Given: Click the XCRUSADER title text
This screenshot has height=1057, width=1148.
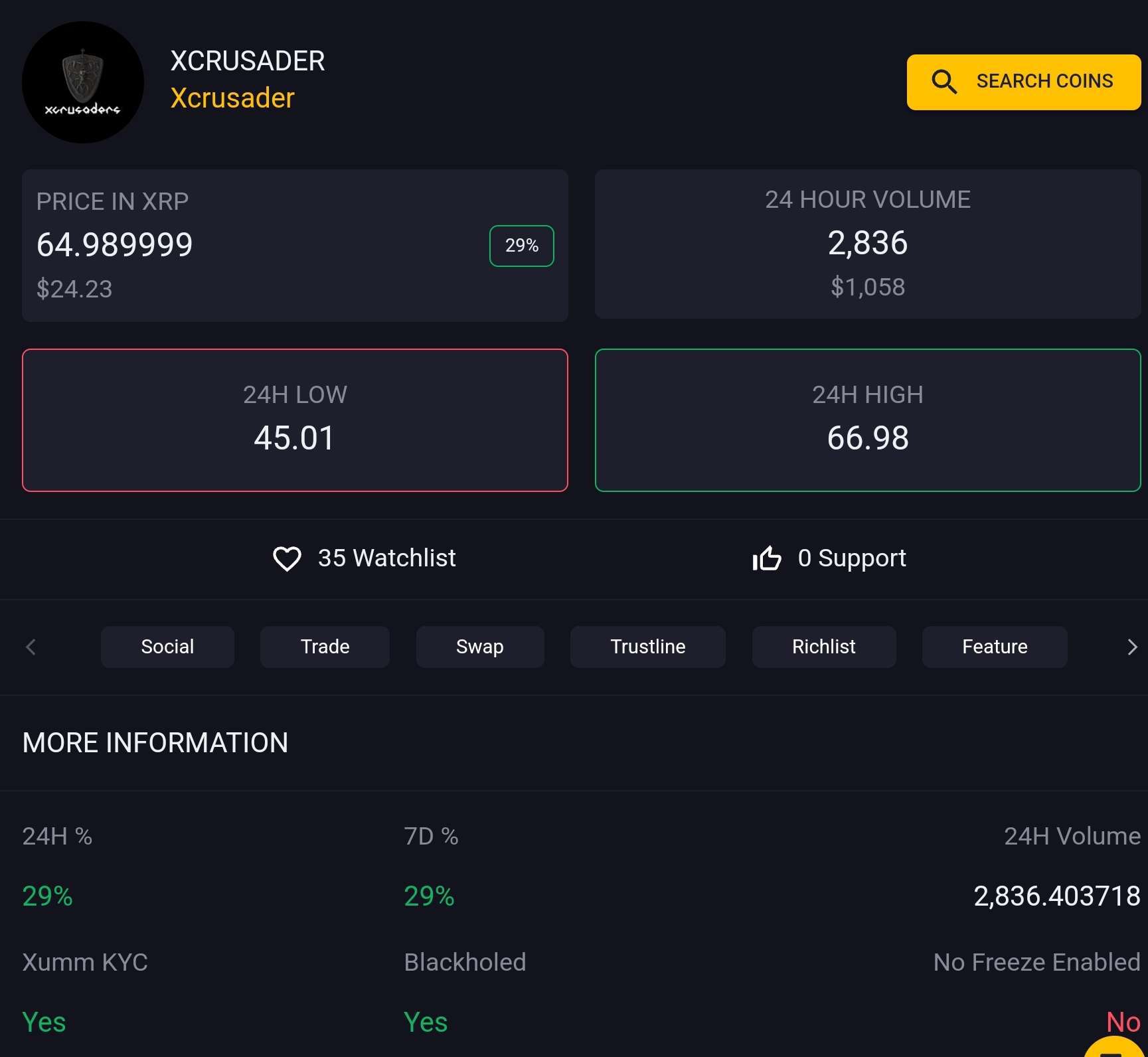Looking at the screenshot, I should click(x=248, y=61).
